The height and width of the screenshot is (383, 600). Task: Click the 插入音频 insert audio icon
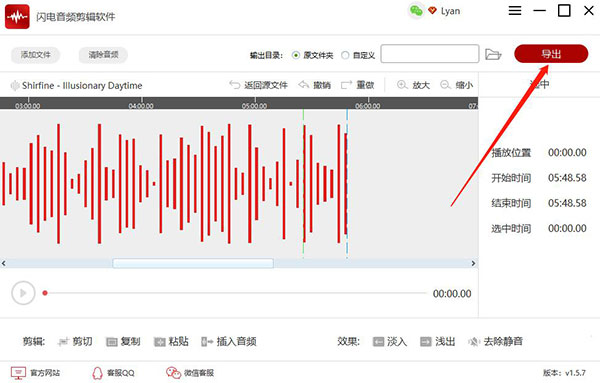point(207,342)
